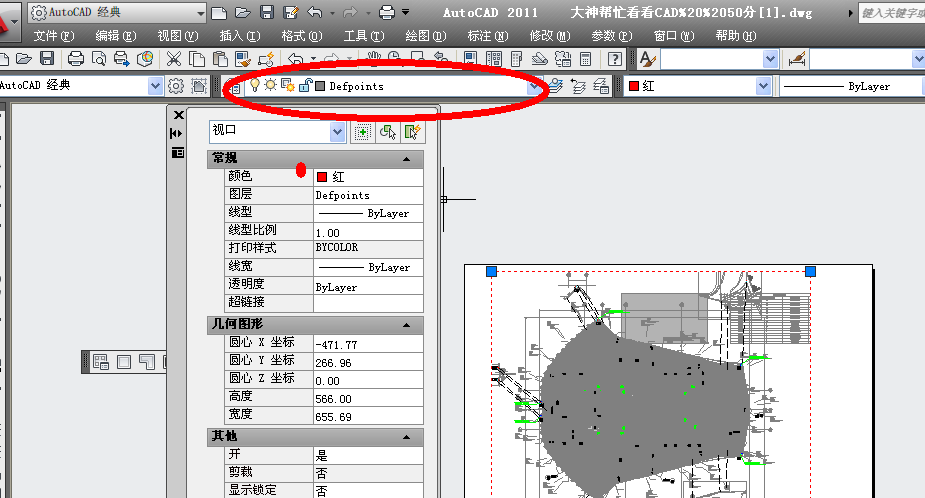
Task: Click the 图层 value Defpoints in properties
Action: point(368,195)
